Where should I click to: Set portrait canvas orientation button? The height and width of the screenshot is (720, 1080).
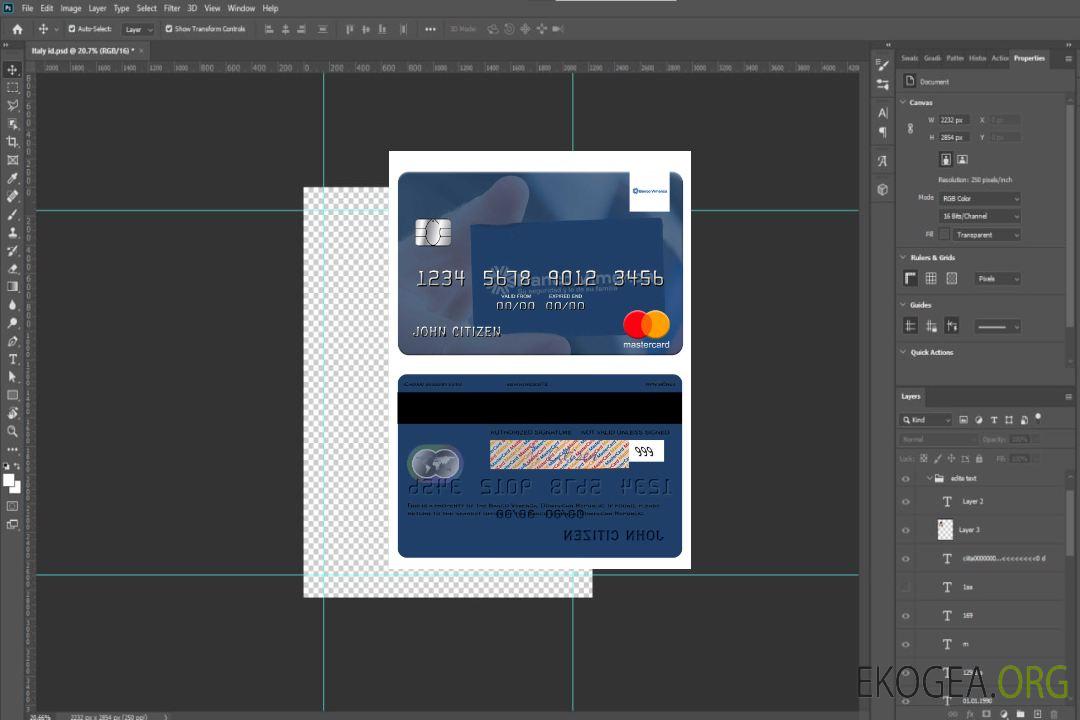946,159
